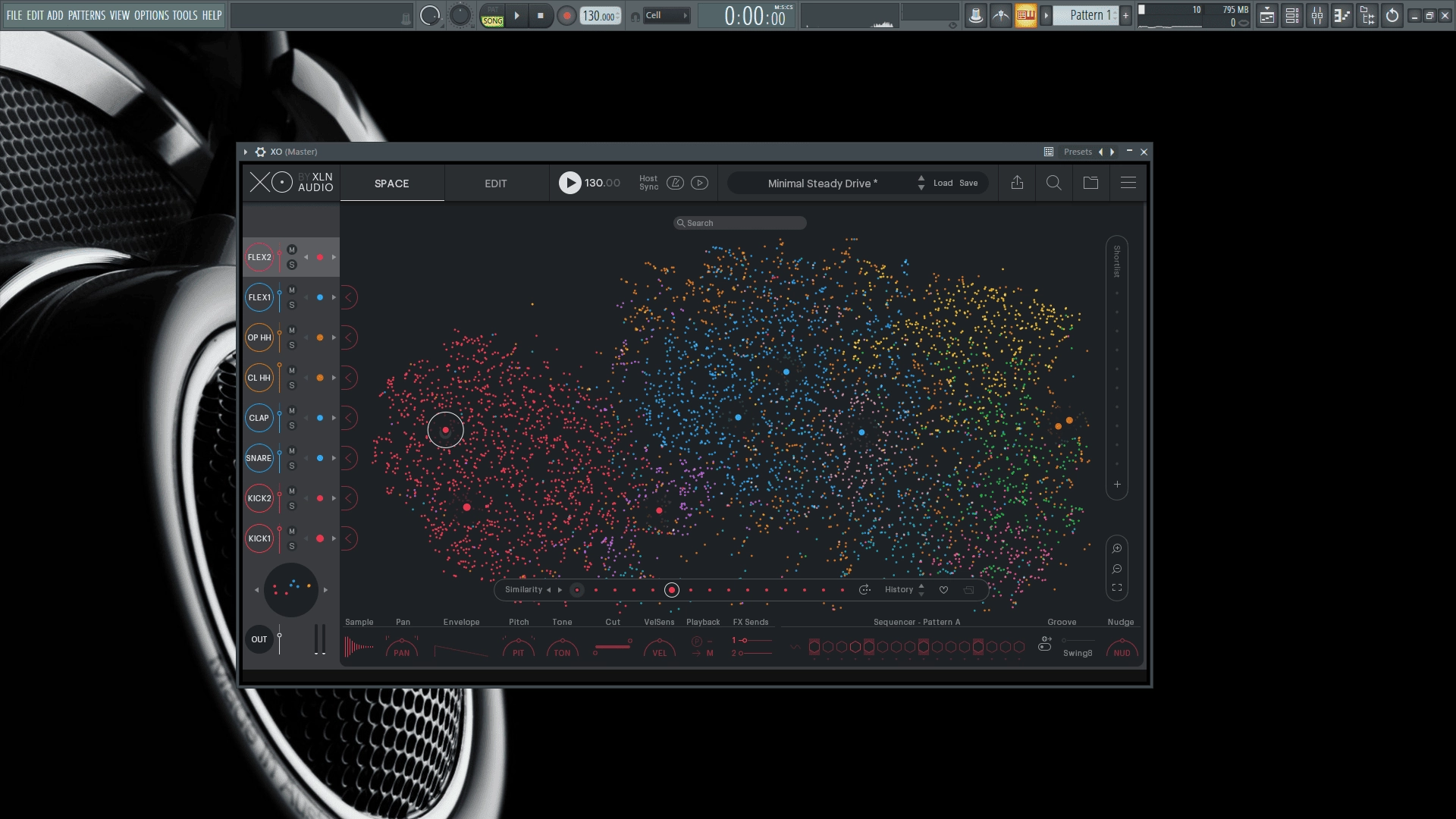The image size is (1456, 819).
Task: Open the OPTIONS menu
Action: pyautogui.click(x=152, y=15)
